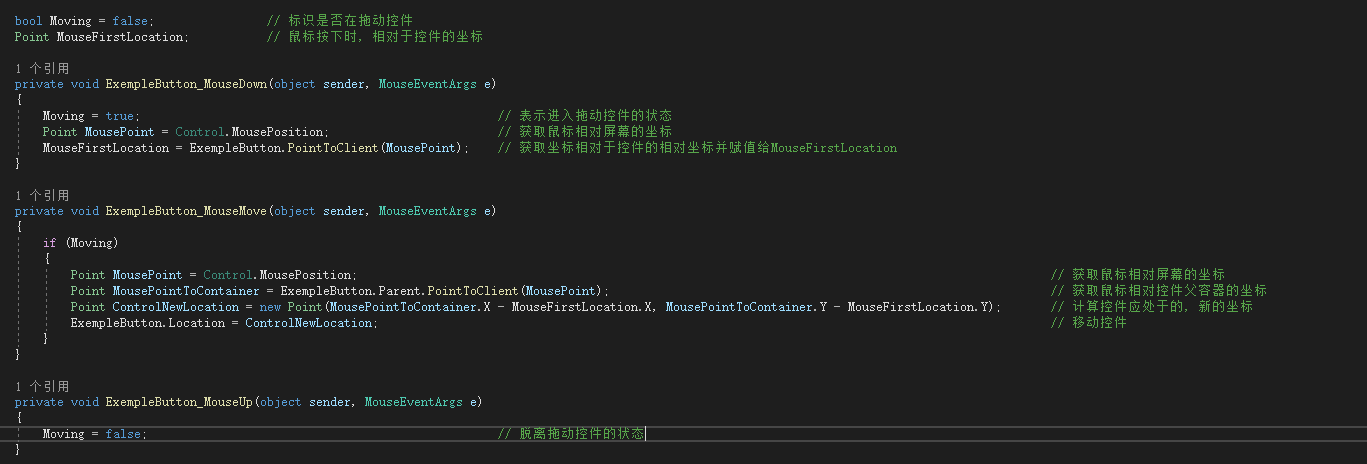Click the comment '// 获取鼠标相对控件父容器的坐标'
The image size is (1367, 464).
(x=1159, y=291)
